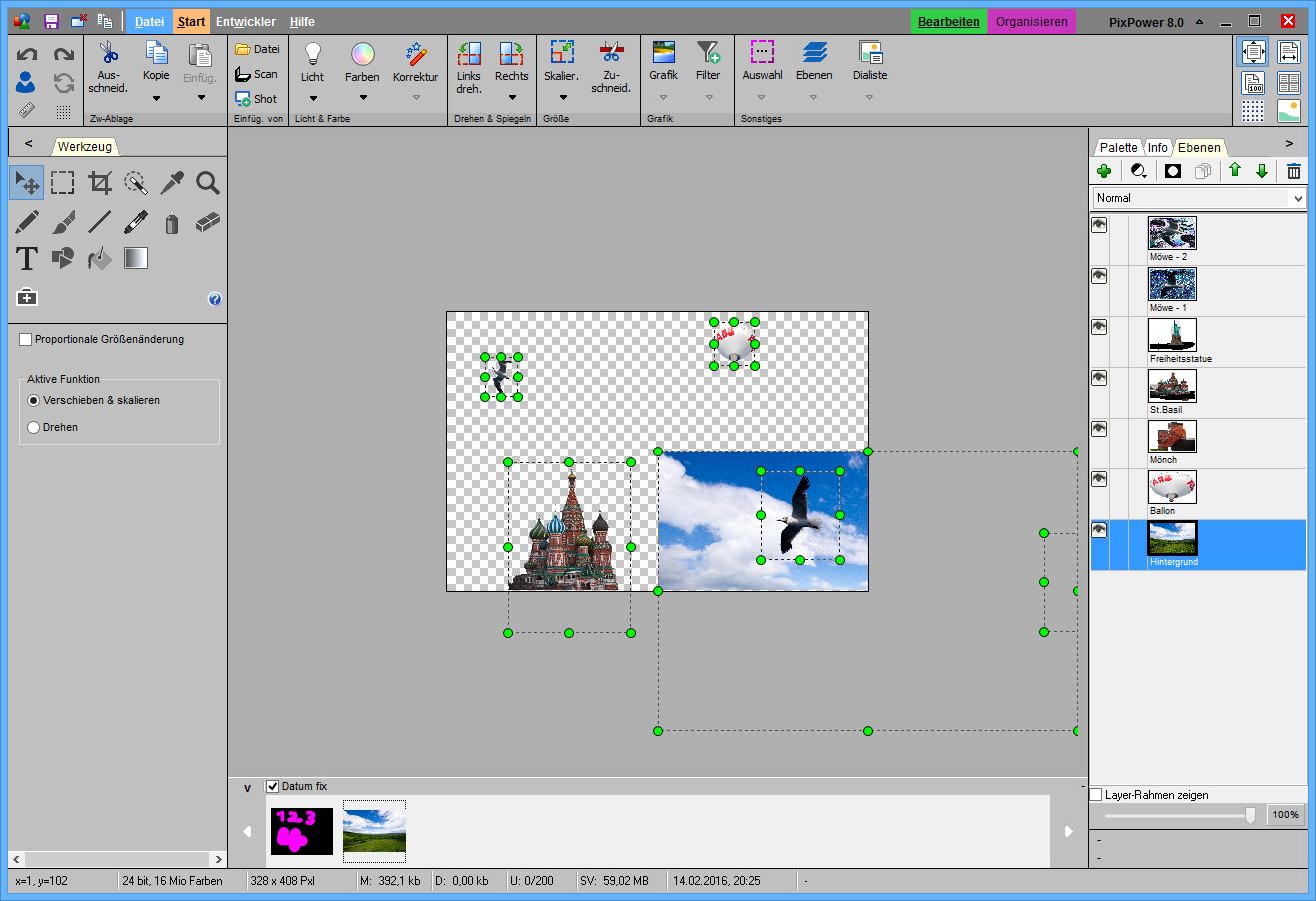Select the Drehen radio option
The image size is (1316, 901).
pos(34,427)
